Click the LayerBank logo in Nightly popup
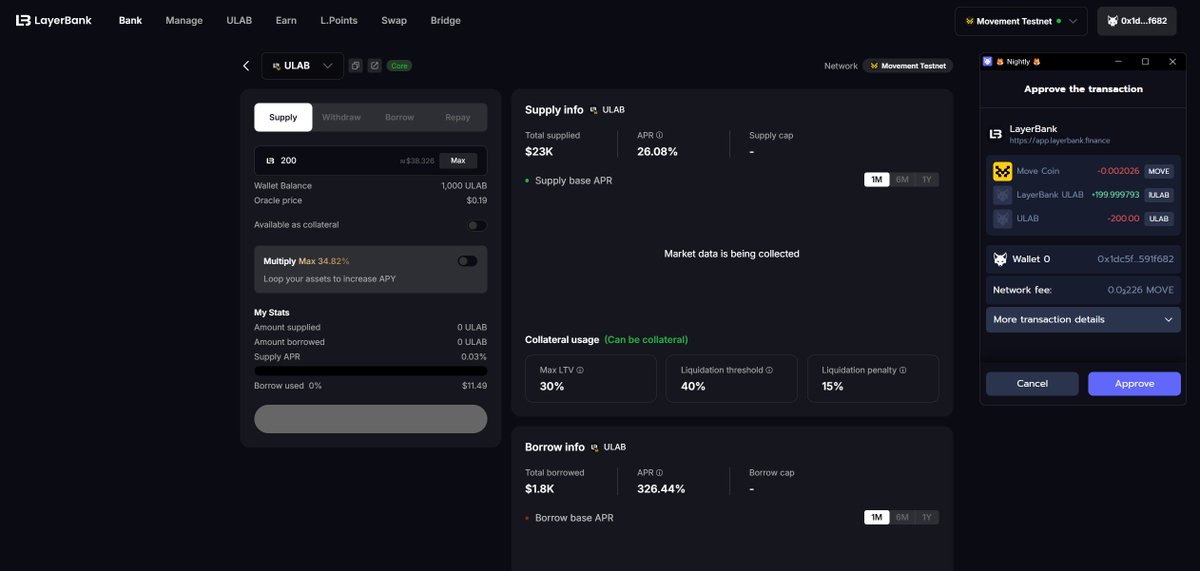This screenshot has width=1200, height=571. pos(996,133)
